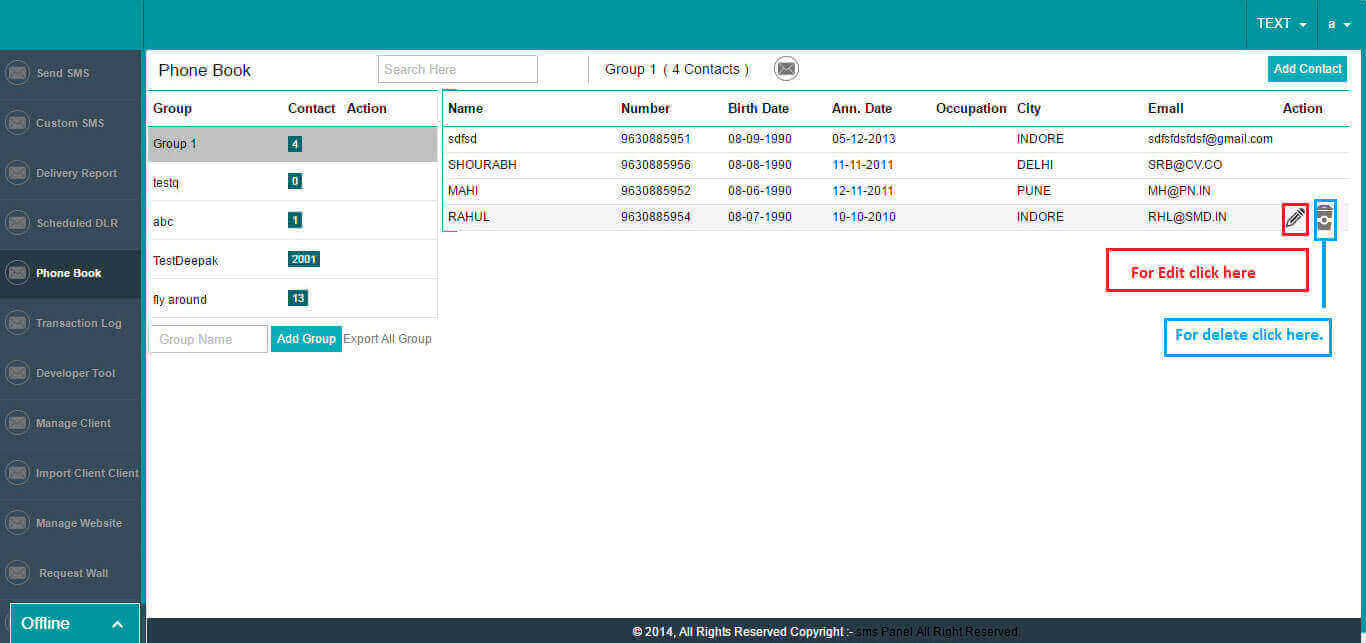Open the TEXT dropdown in top bar
1366x643 pixels.
tap(1281, 24)
